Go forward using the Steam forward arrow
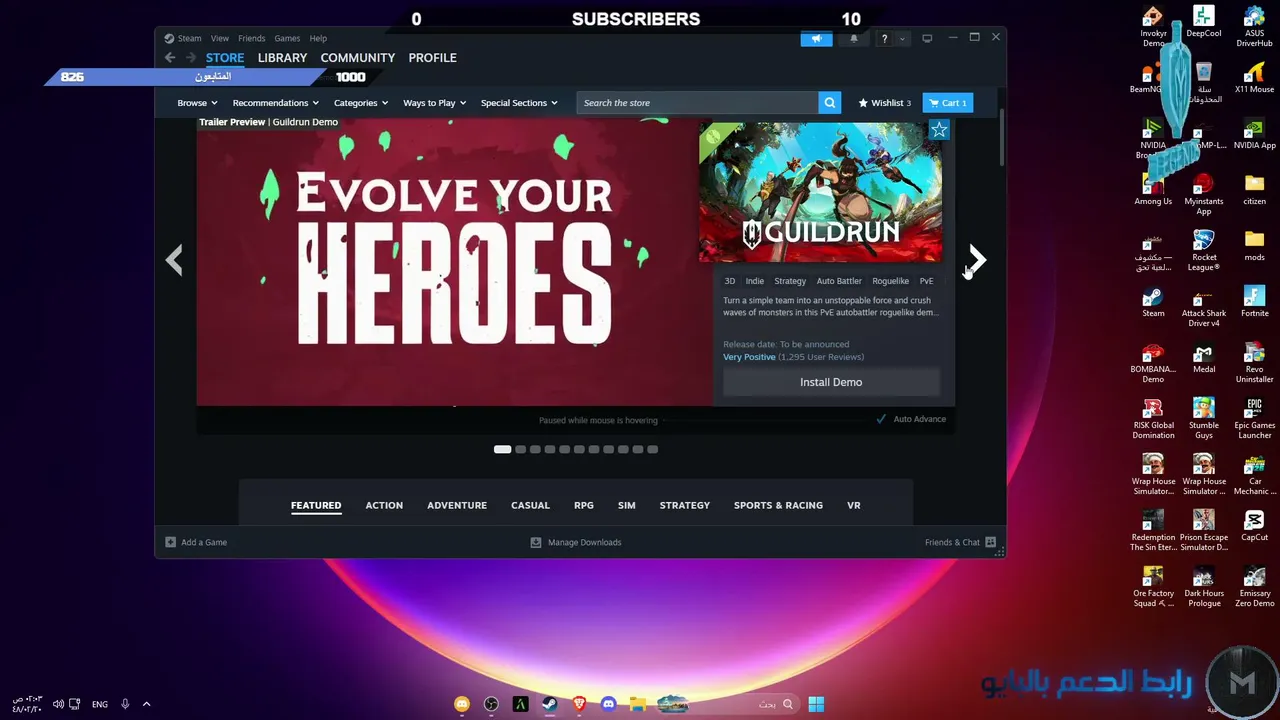This screenshot has height=720, width=1280. 191,58
